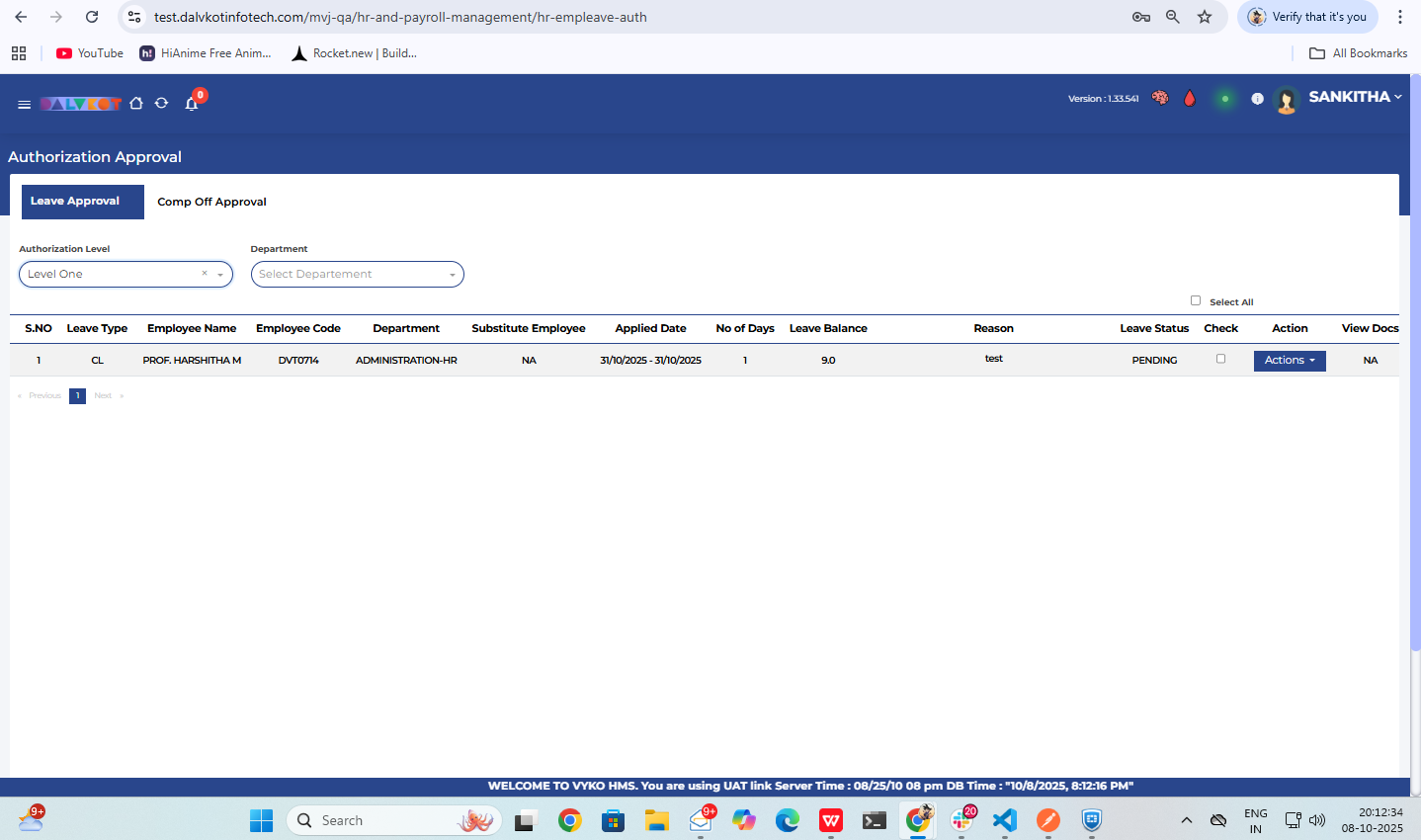Image resolution: width=1421 pixels, height=840 pixels.
Task: Open Visual Studio Code from taskbar
Action: (x=1004, y=820)
